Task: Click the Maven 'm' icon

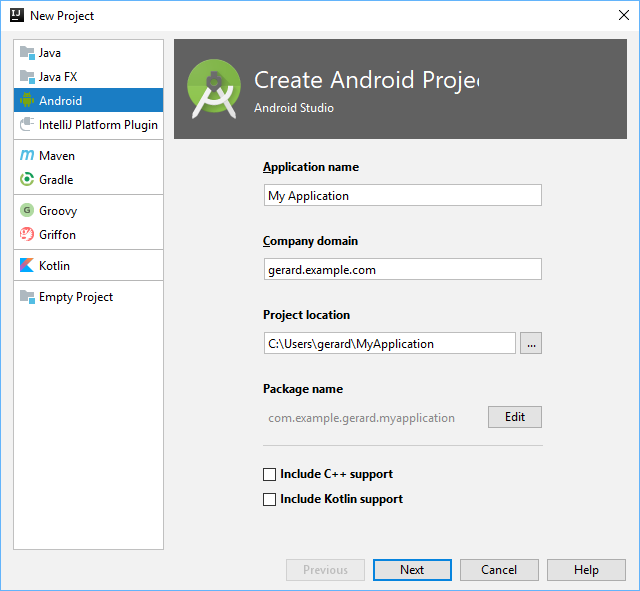Action: [27, 156]
